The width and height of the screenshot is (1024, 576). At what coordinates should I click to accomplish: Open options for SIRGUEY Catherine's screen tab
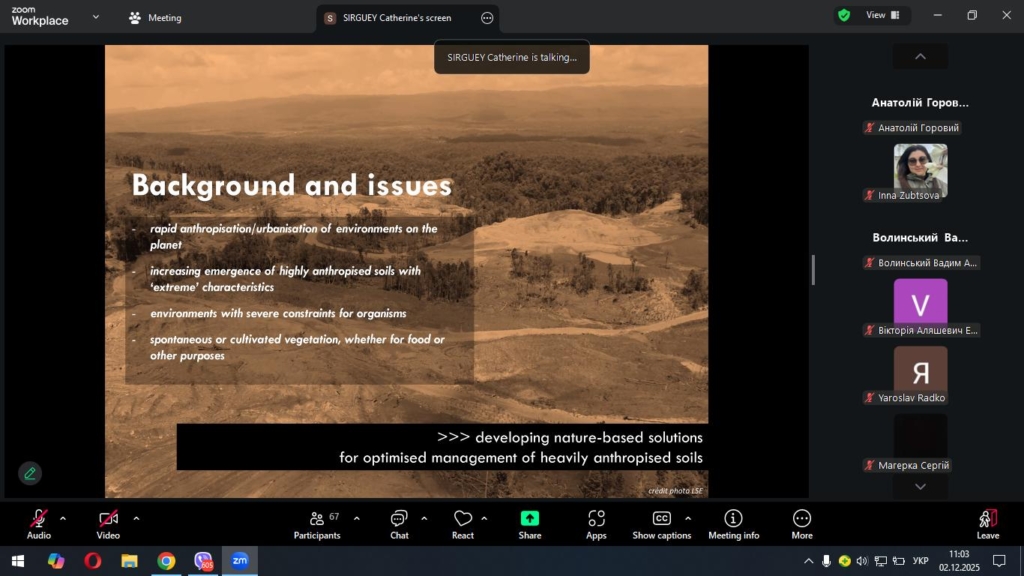pyautogui.click(x=487, y=18)
